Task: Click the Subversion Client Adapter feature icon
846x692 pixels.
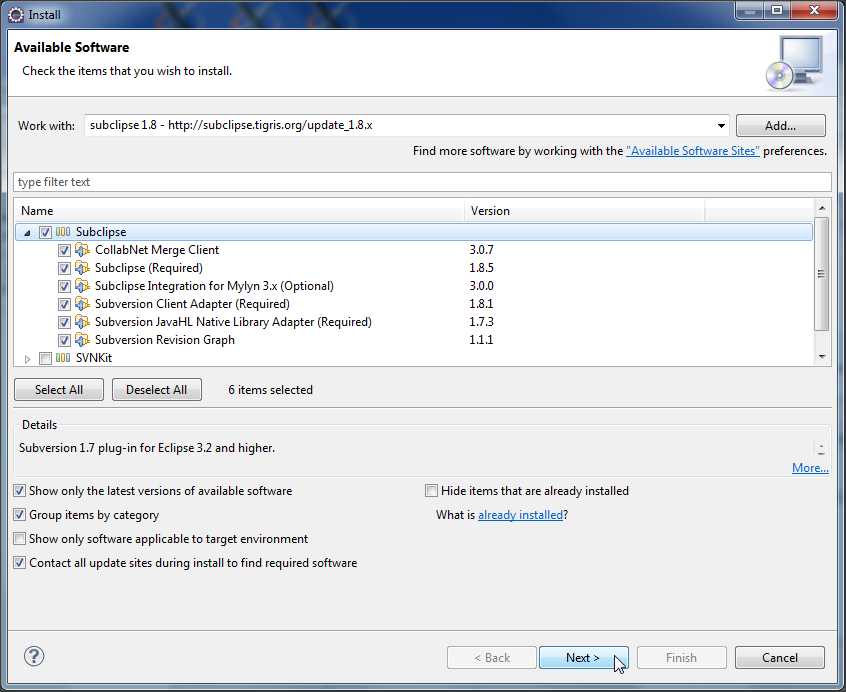Action: click(82, 304)
